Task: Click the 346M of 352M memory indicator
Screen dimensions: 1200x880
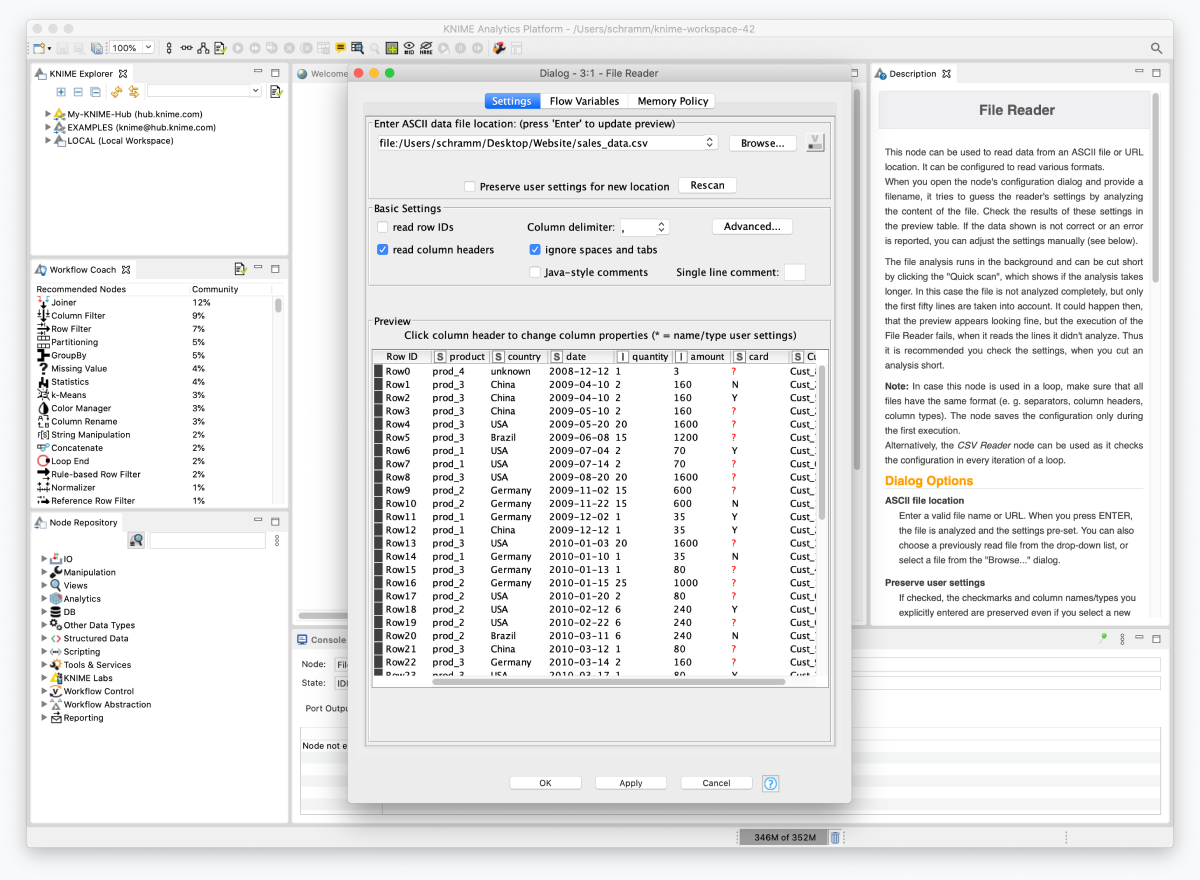Action: tap(784, 837)
